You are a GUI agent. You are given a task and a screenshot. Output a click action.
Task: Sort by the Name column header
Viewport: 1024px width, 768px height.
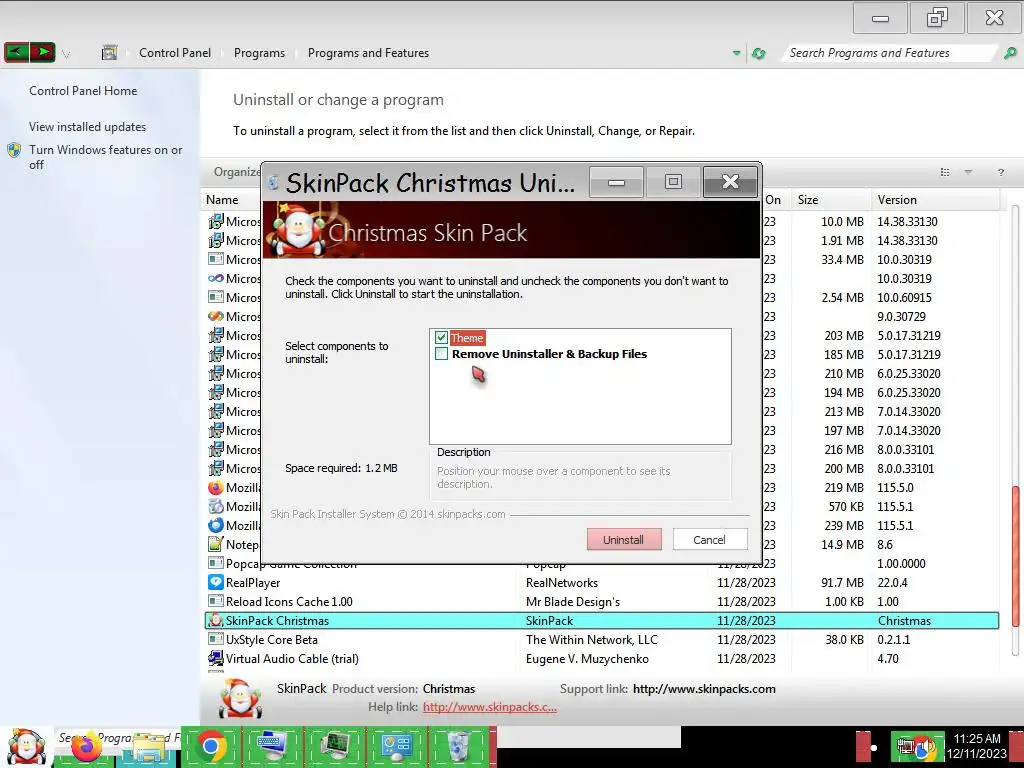tap(222, 200)
